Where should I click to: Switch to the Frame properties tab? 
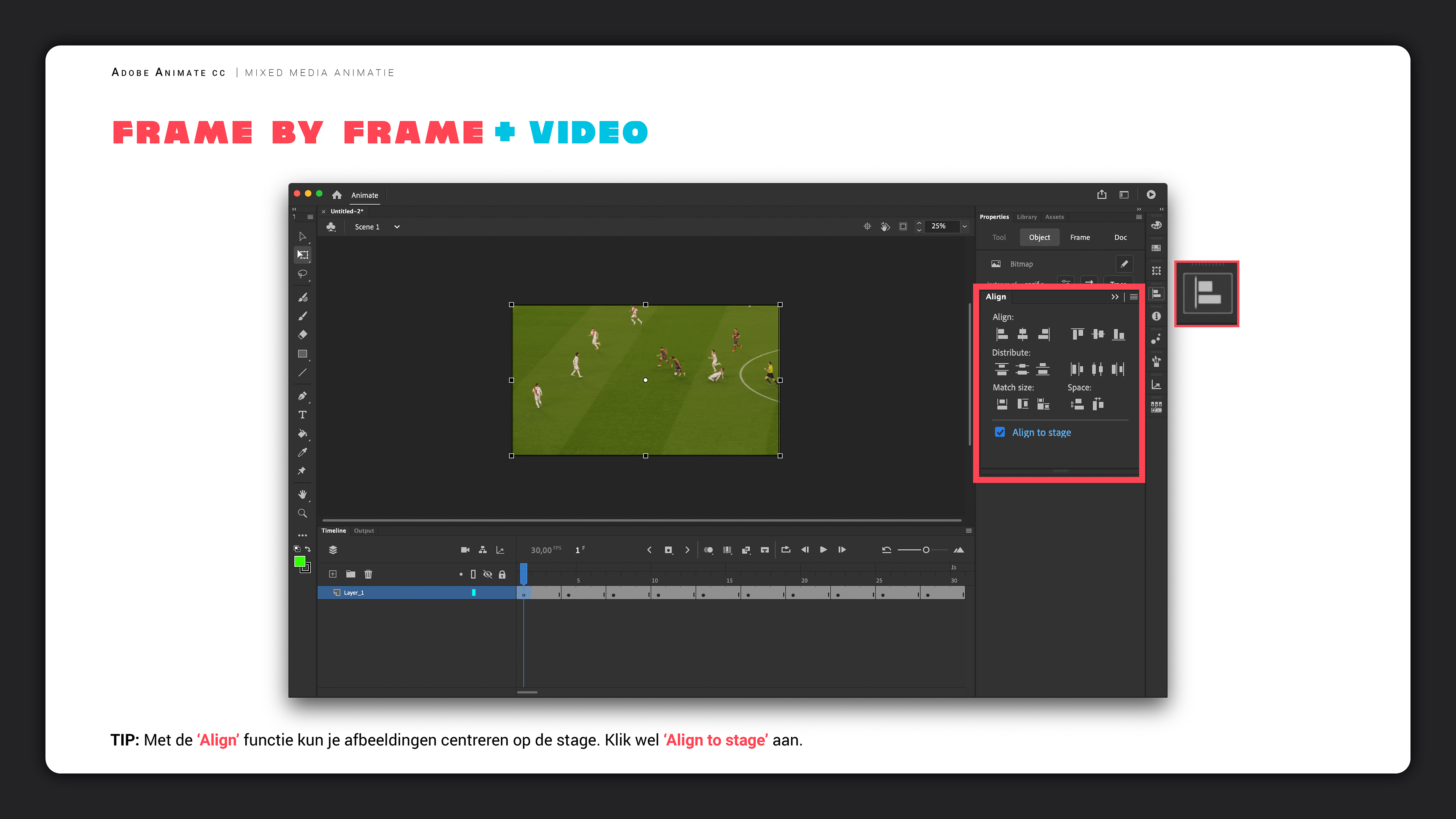(x=1079, y=237)
